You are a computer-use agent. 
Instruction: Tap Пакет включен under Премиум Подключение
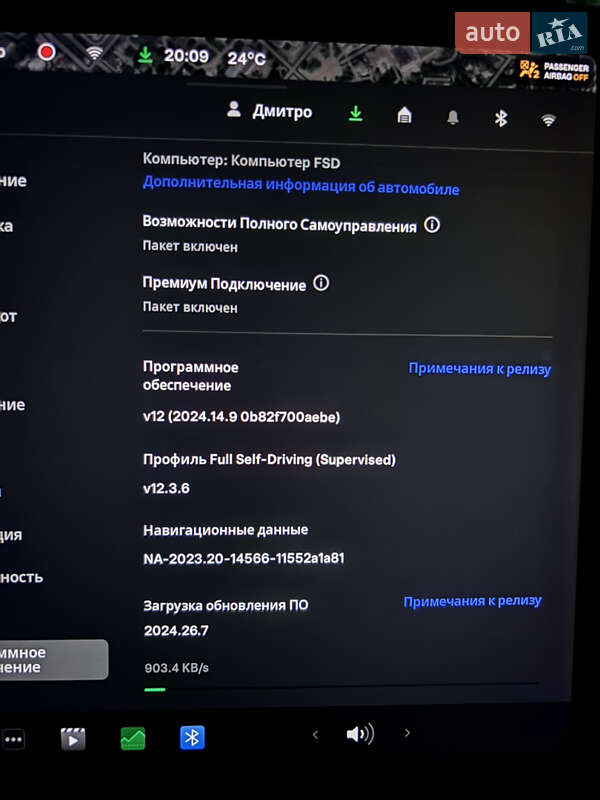(190, 307)
